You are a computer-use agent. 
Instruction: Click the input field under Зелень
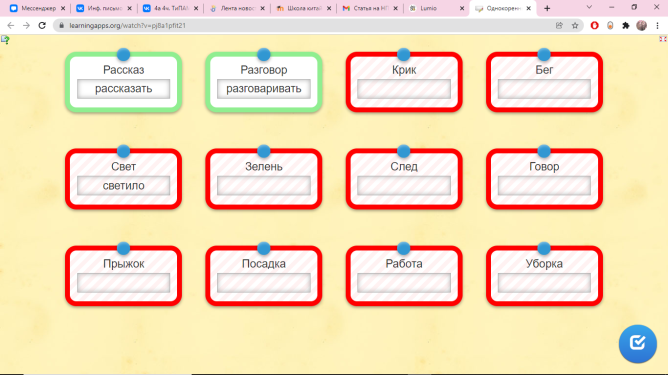264,185
